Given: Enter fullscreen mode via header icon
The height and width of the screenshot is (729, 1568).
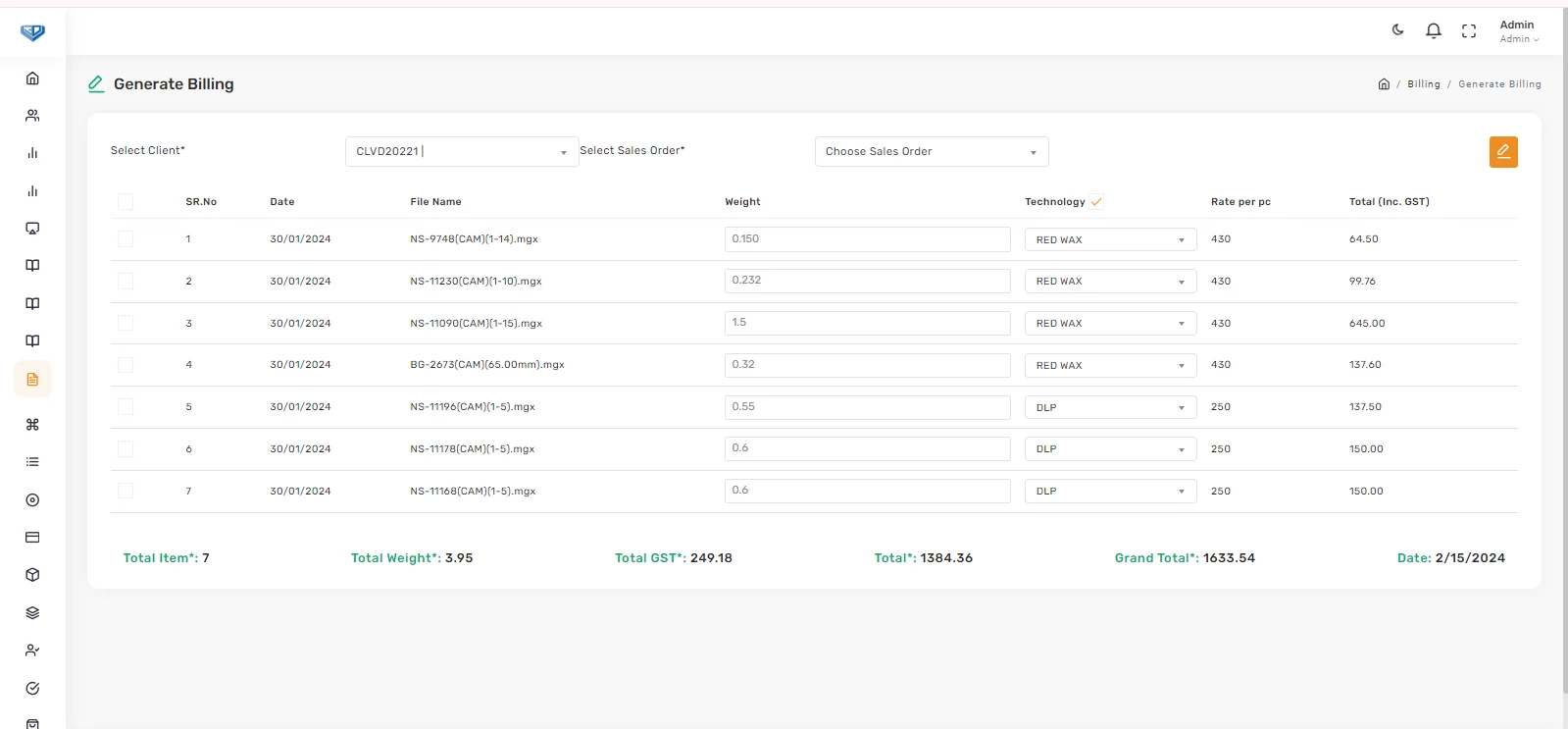Looking at the screenshot, I should [x=1468, y=31].
